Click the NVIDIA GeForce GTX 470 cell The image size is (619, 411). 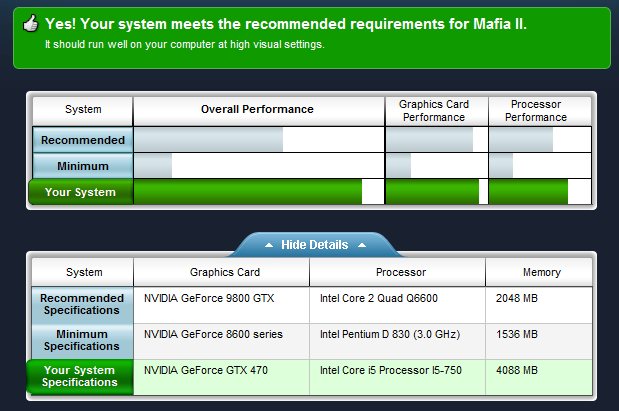[221, 377]
